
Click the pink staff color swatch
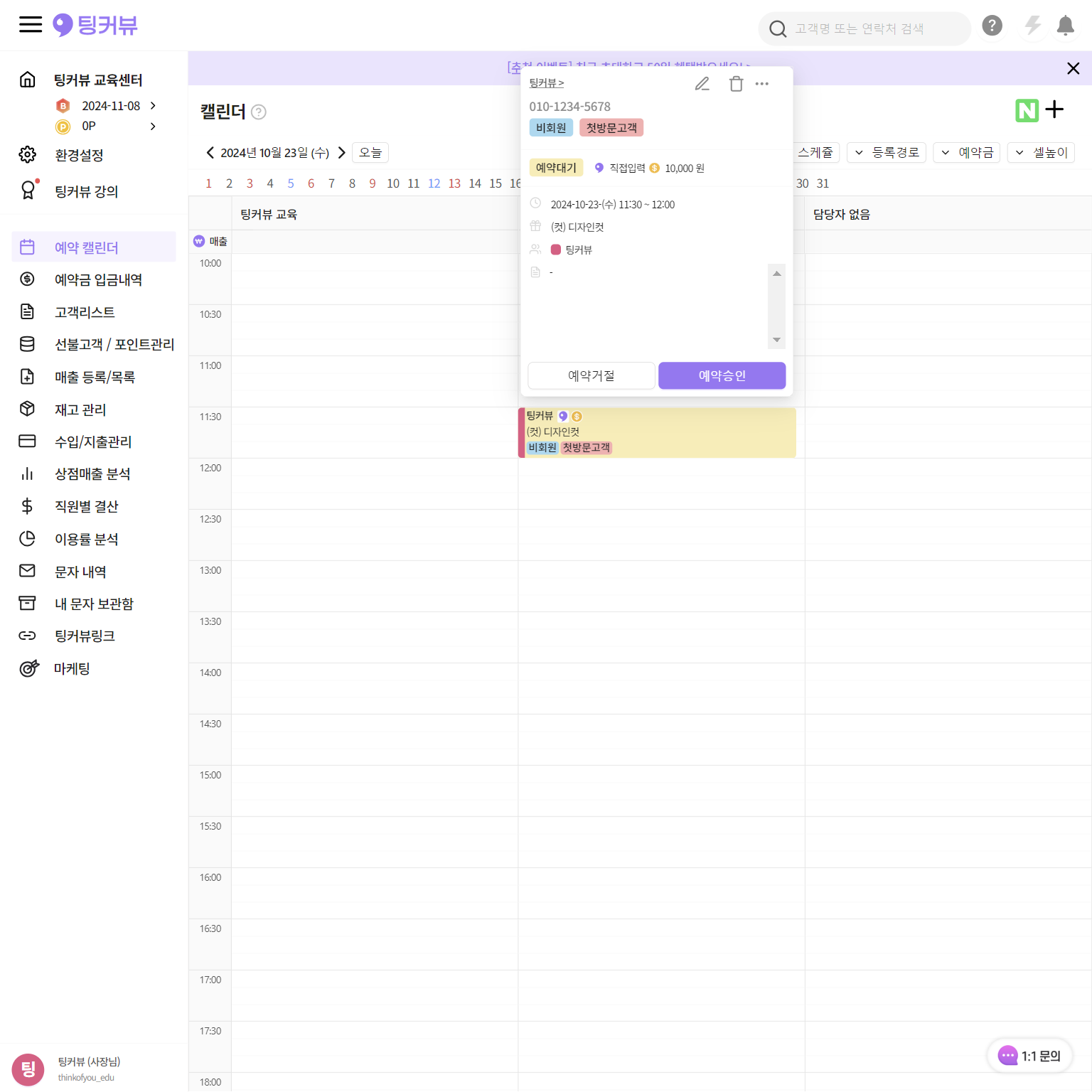tap(556, 250)
